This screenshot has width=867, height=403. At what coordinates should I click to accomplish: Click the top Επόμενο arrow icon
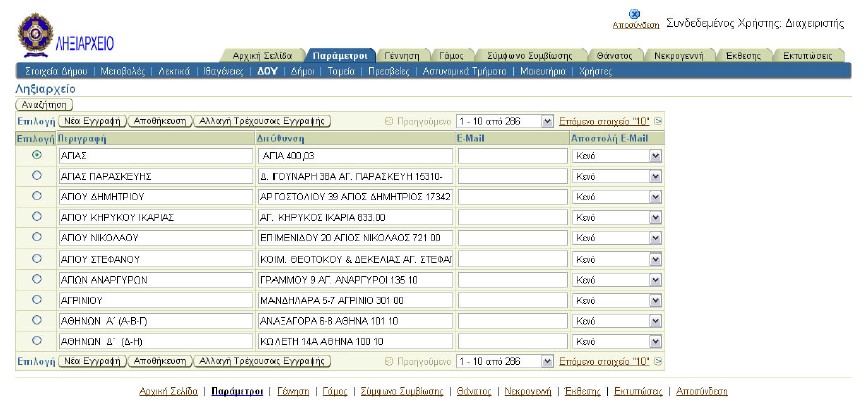click(x=658, y=121)
